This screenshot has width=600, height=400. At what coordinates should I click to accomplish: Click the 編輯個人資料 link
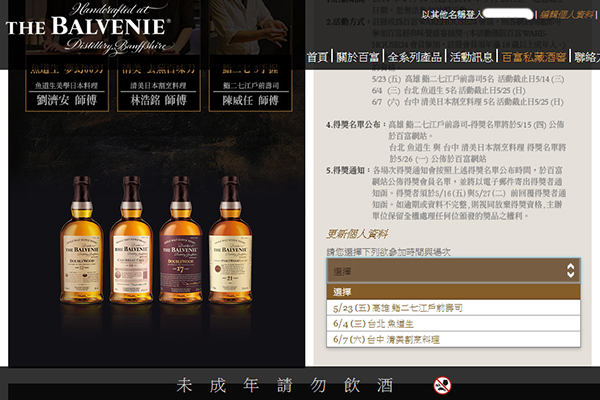tap(567, 15)
